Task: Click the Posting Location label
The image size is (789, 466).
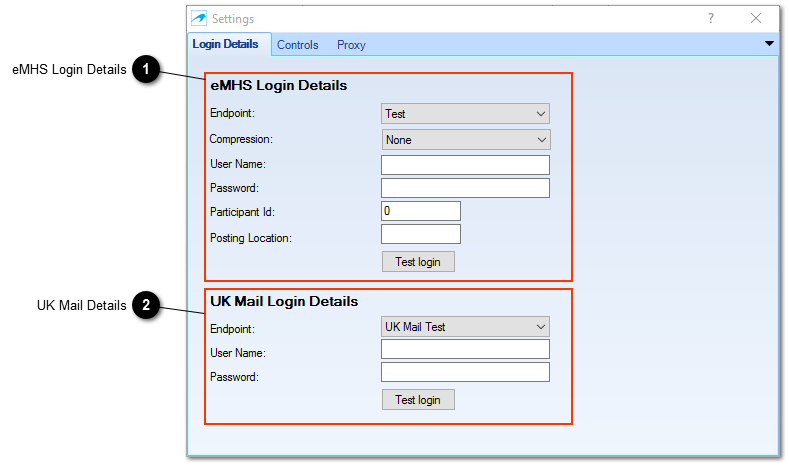Action: 251,238
